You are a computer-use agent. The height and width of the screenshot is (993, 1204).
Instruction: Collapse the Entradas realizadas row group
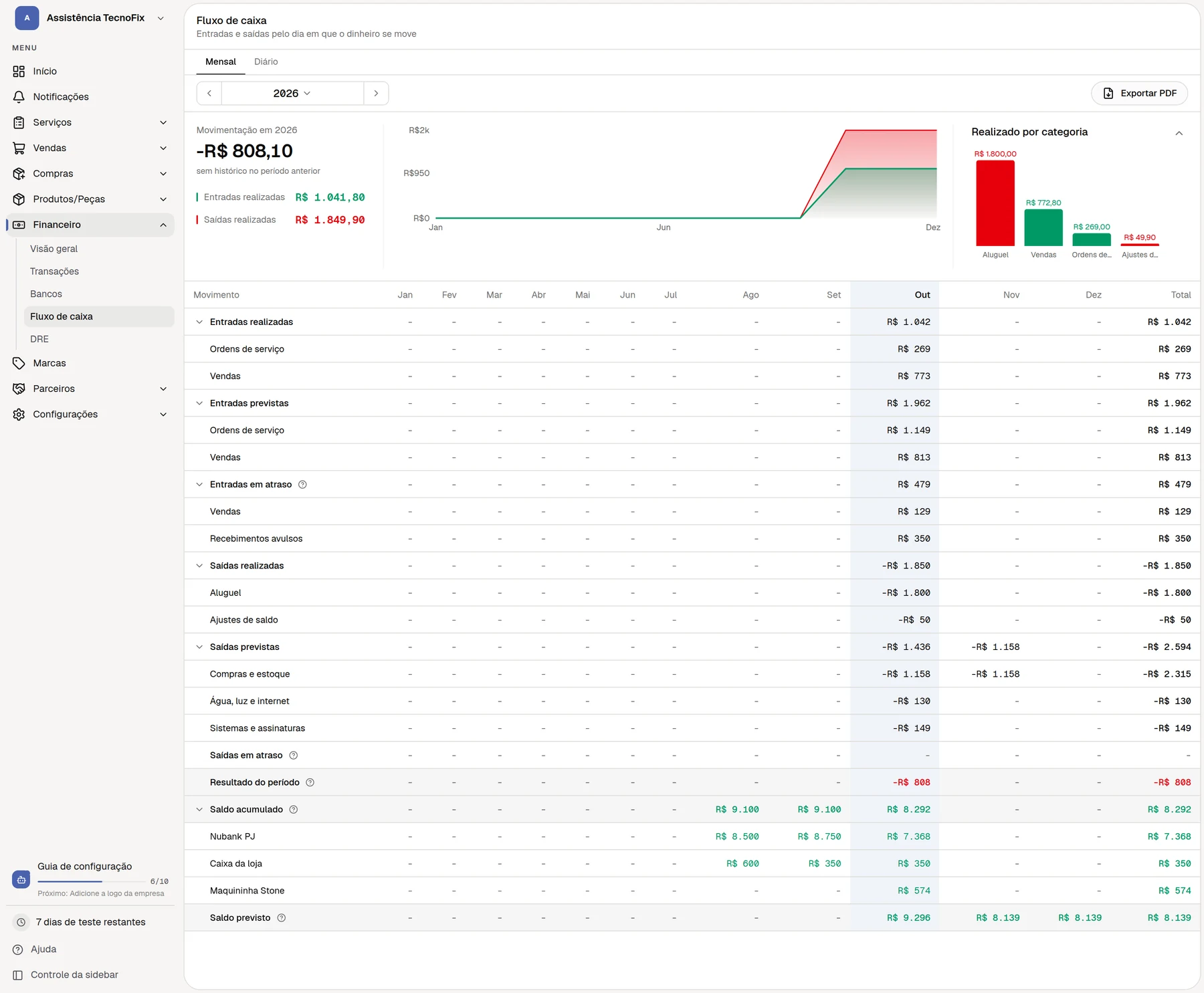[199, 322]
